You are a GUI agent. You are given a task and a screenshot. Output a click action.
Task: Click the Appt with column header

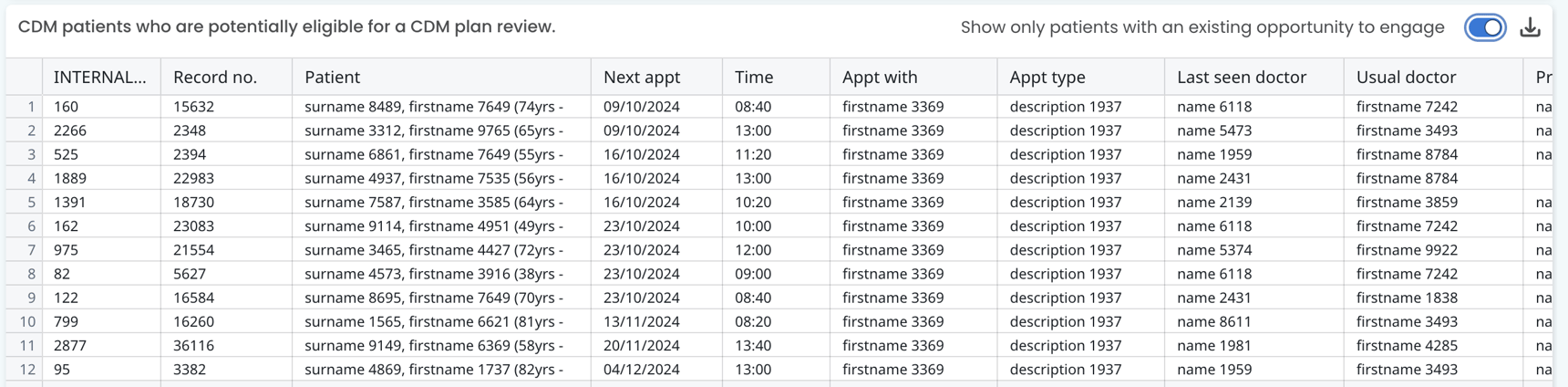pos(880,78)
